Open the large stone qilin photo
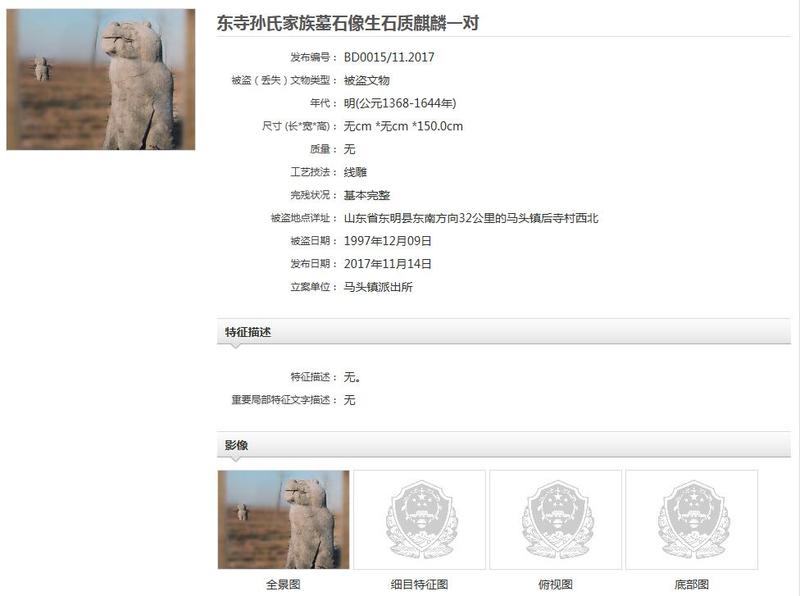Screen dimensions: 800x596 [101, 79]
